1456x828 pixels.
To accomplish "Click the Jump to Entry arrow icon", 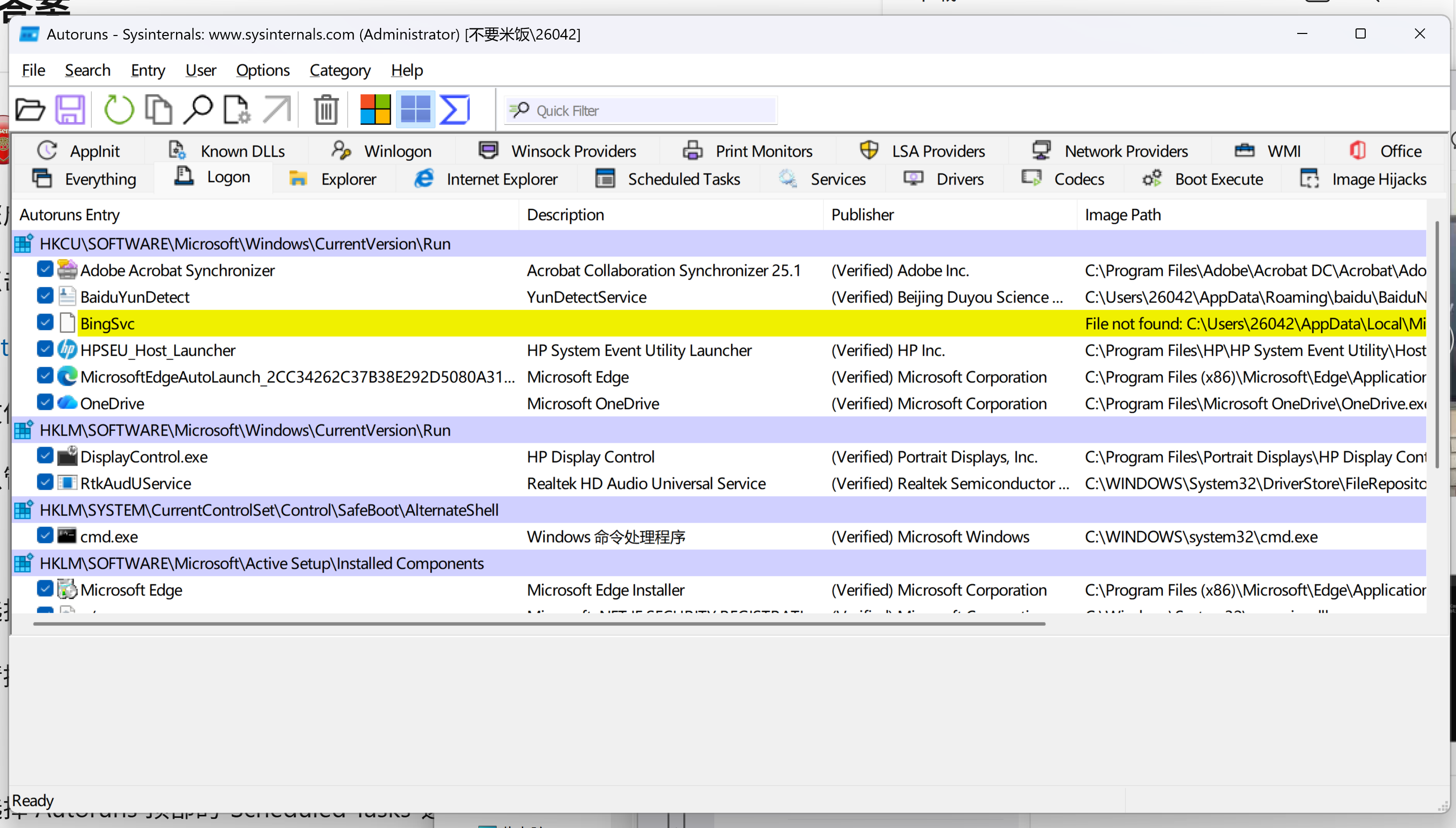I will click(x=277, y=110).
